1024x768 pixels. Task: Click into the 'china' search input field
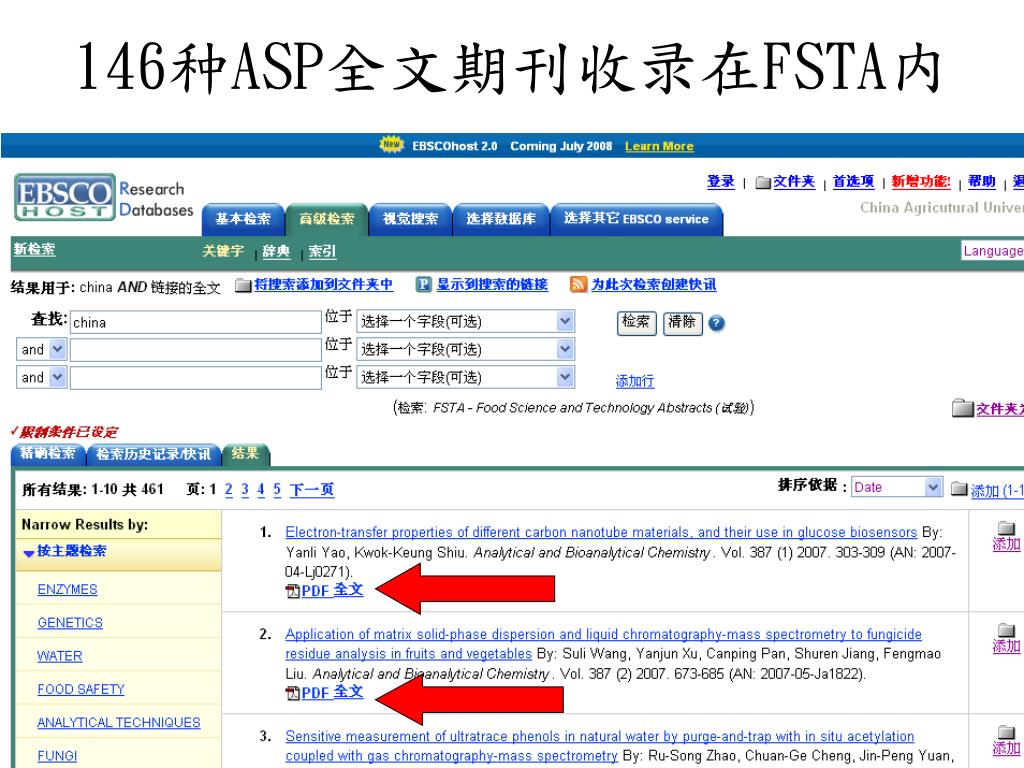pos(195,322)
